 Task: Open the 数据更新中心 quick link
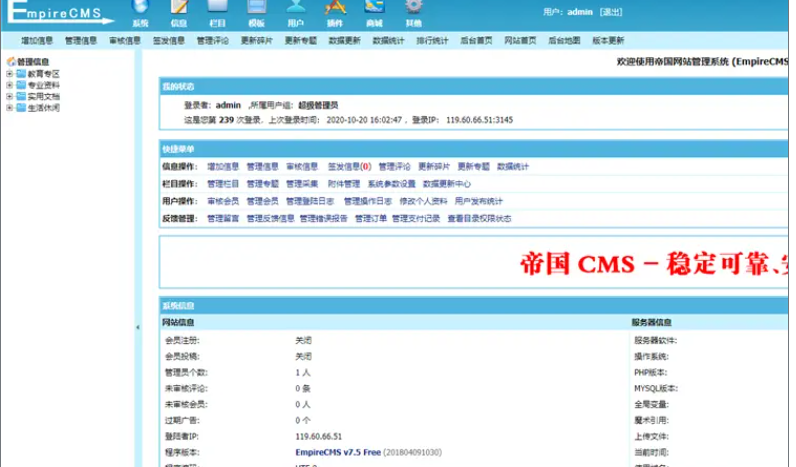447,184
